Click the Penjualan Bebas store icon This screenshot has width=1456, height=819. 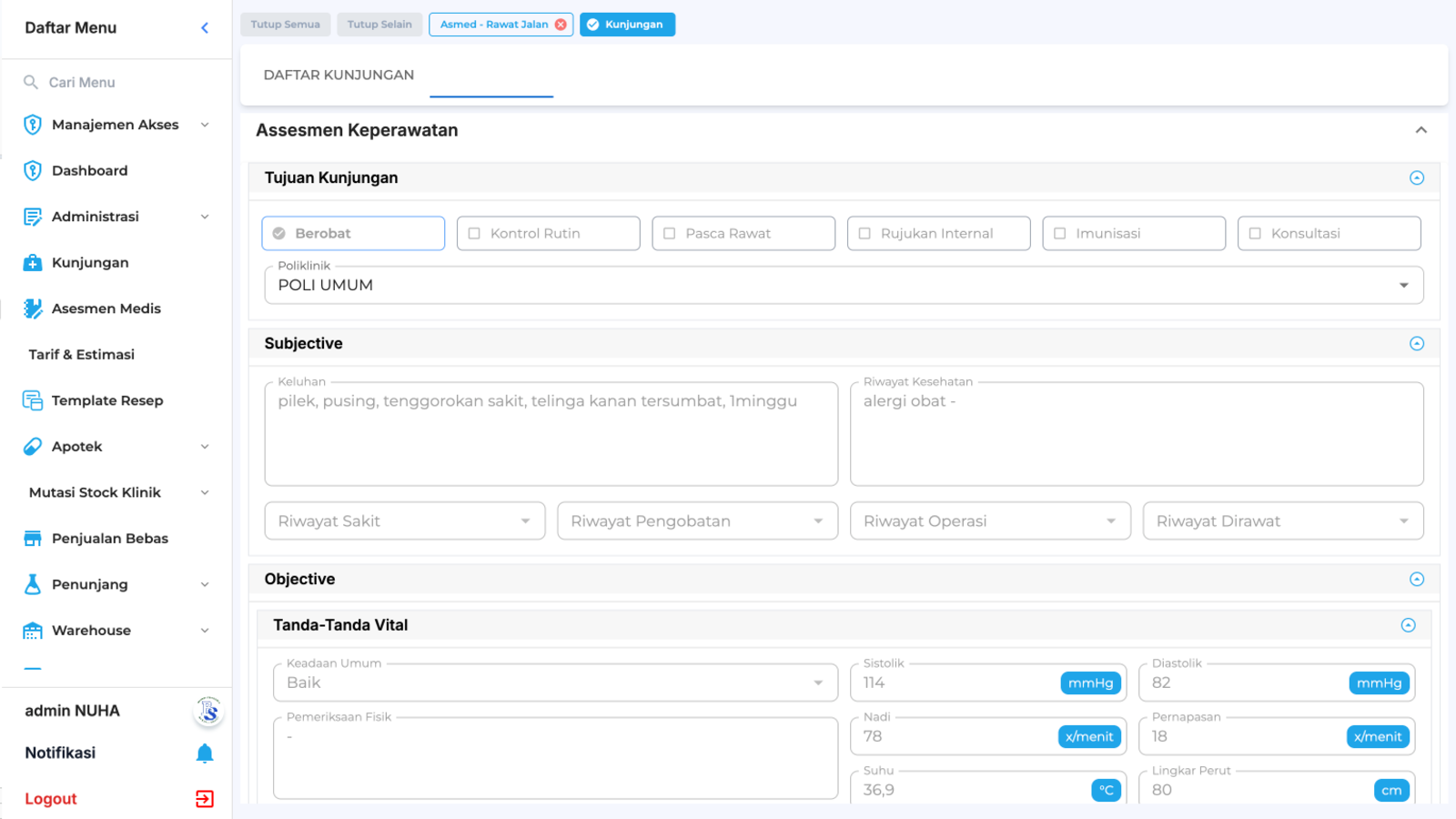point(33,539)
